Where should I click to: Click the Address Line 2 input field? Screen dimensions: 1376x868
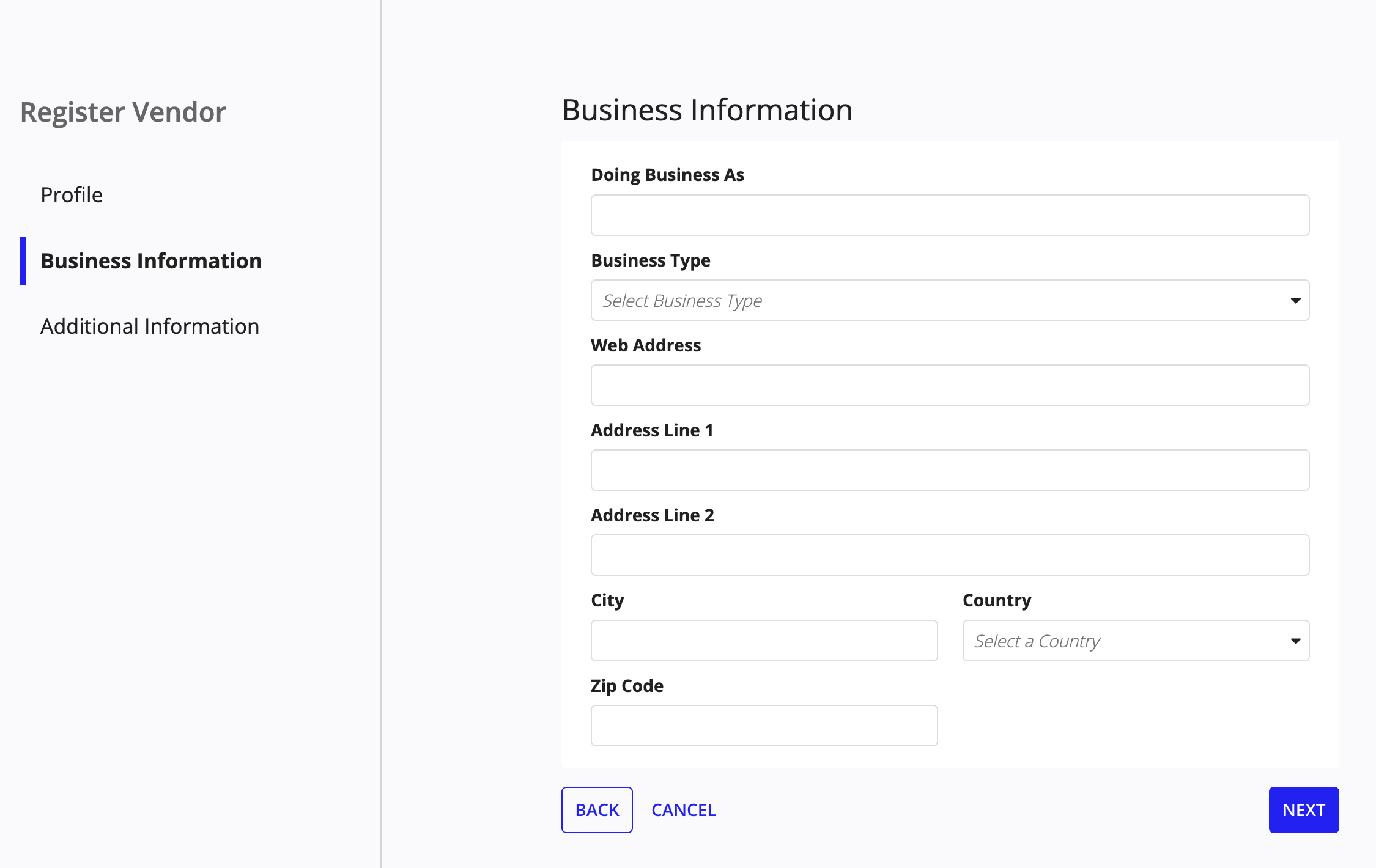coord(950,555)
